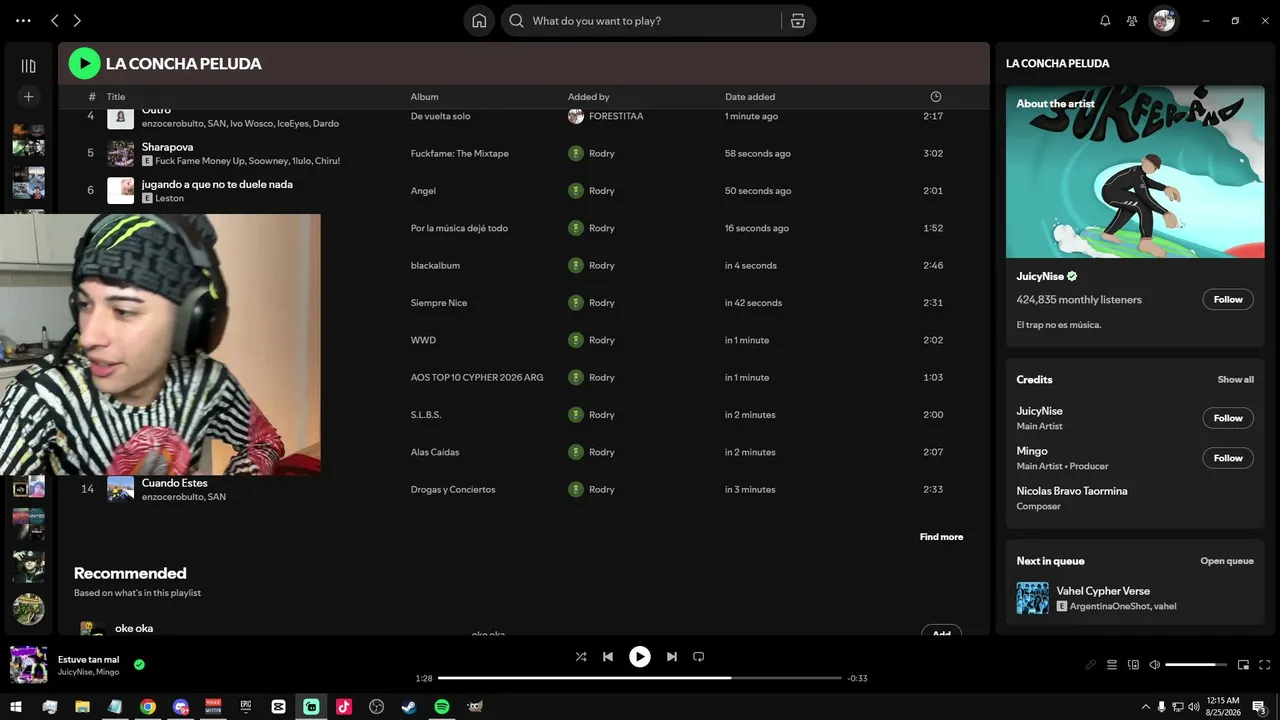The height and width of the screenshot is (720, 1280).
Task: Click Find more below the track list
Action: click(942, 537)
